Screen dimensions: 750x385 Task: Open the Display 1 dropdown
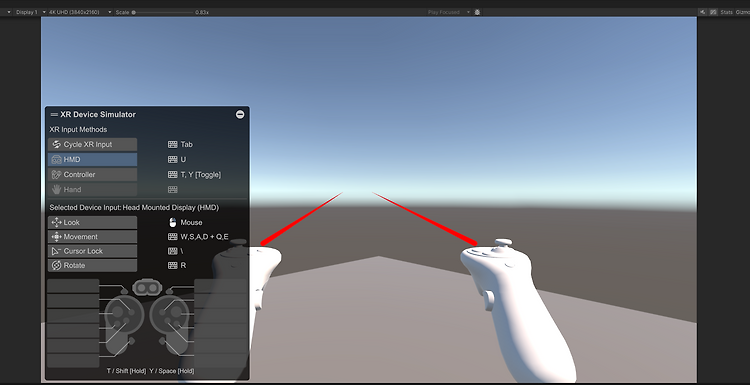click(30, 12)
